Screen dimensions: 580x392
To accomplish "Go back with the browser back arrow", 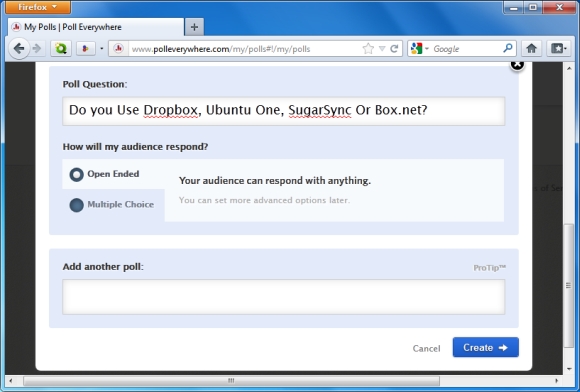I will 18,48.
